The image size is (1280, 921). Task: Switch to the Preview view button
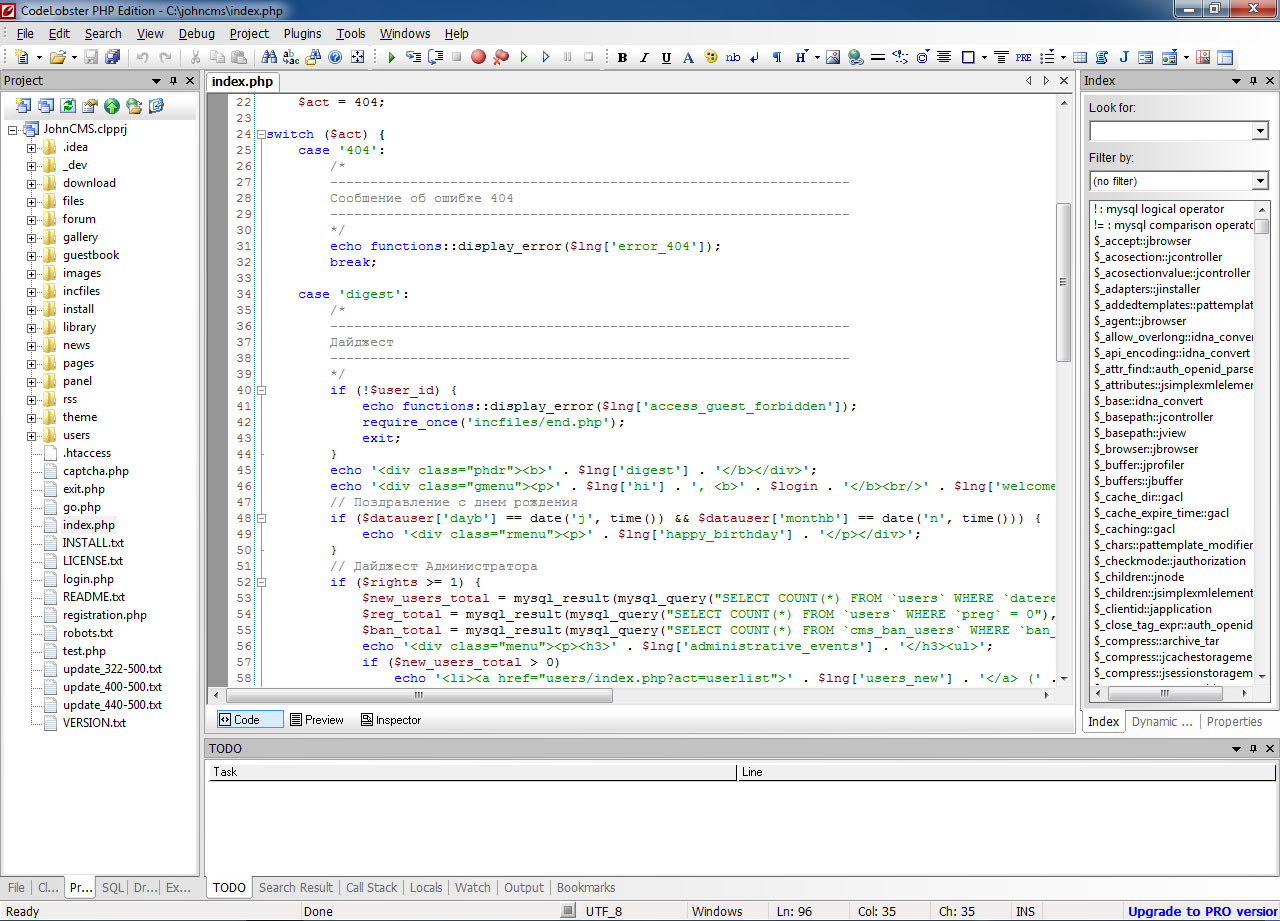(315, 720)
